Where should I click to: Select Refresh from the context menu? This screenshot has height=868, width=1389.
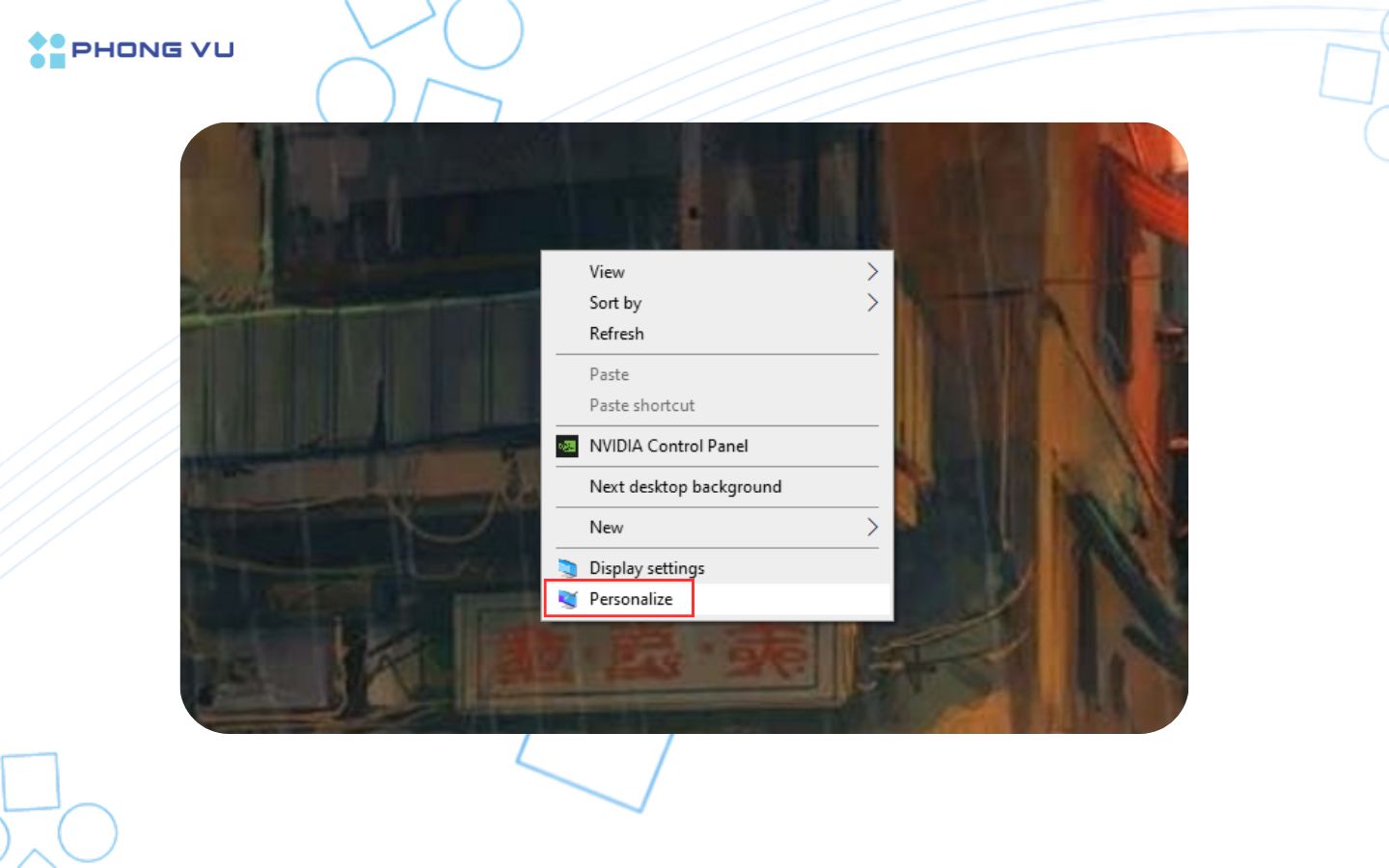tap(616, 334)
